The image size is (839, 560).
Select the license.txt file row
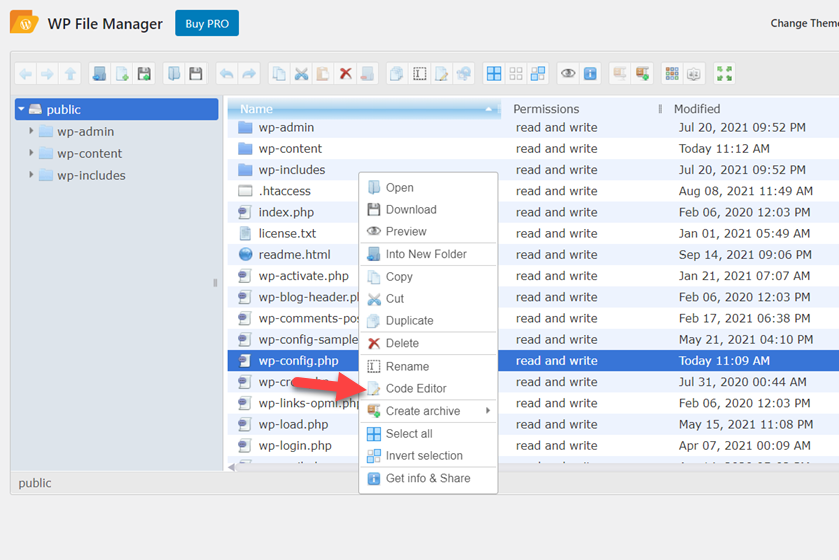pyautogui.click(x=533, y=233)
